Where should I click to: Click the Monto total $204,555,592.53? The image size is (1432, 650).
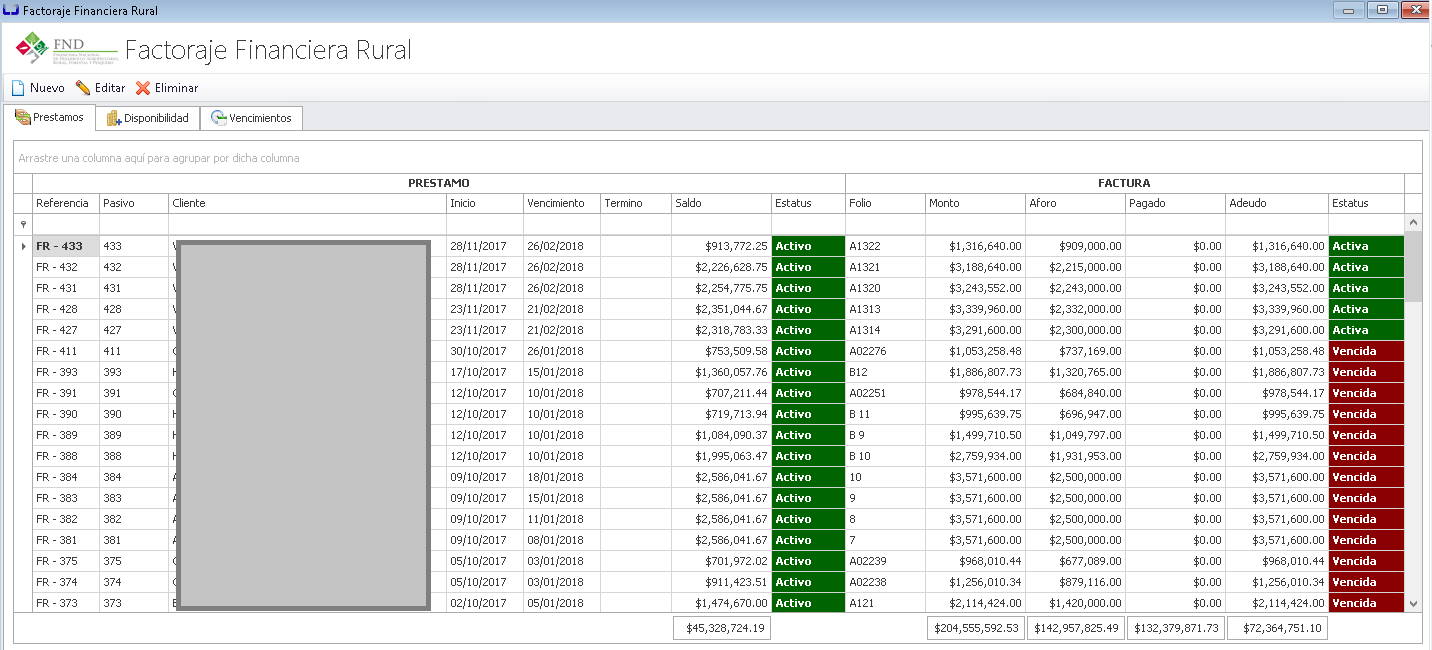(975, 628)
